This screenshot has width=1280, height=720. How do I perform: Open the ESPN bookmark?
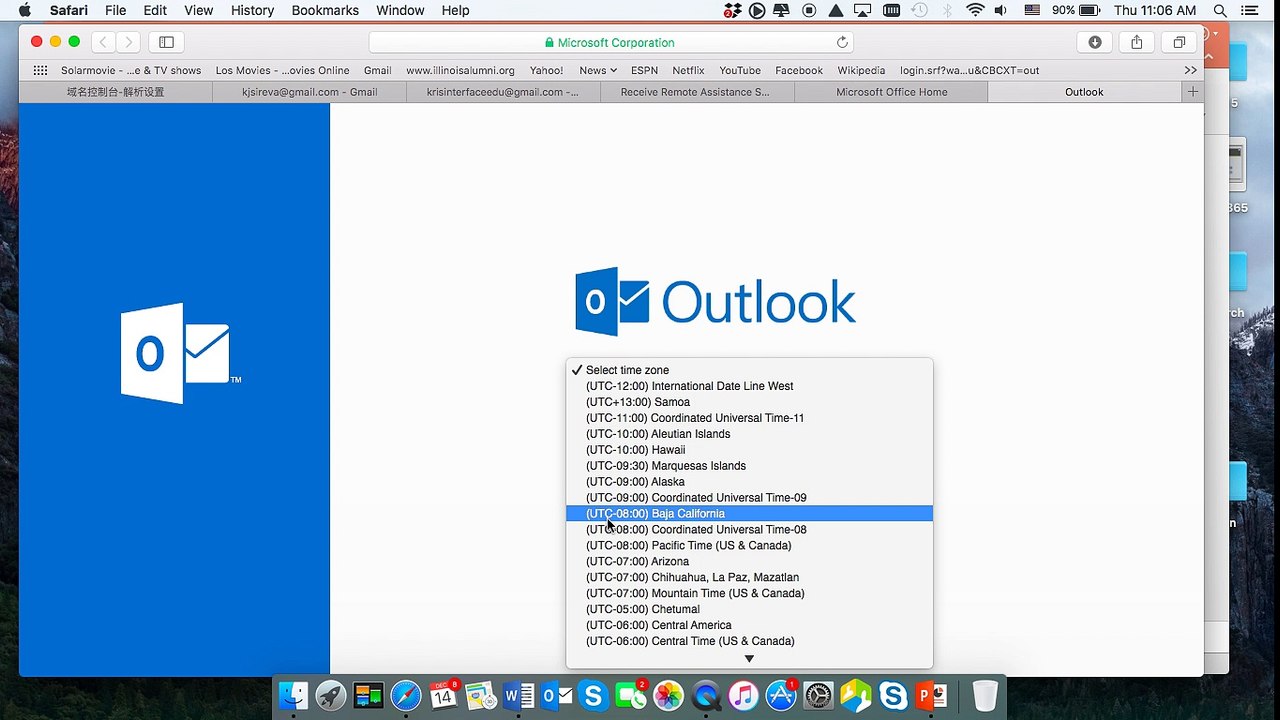(x=644, y=70)
